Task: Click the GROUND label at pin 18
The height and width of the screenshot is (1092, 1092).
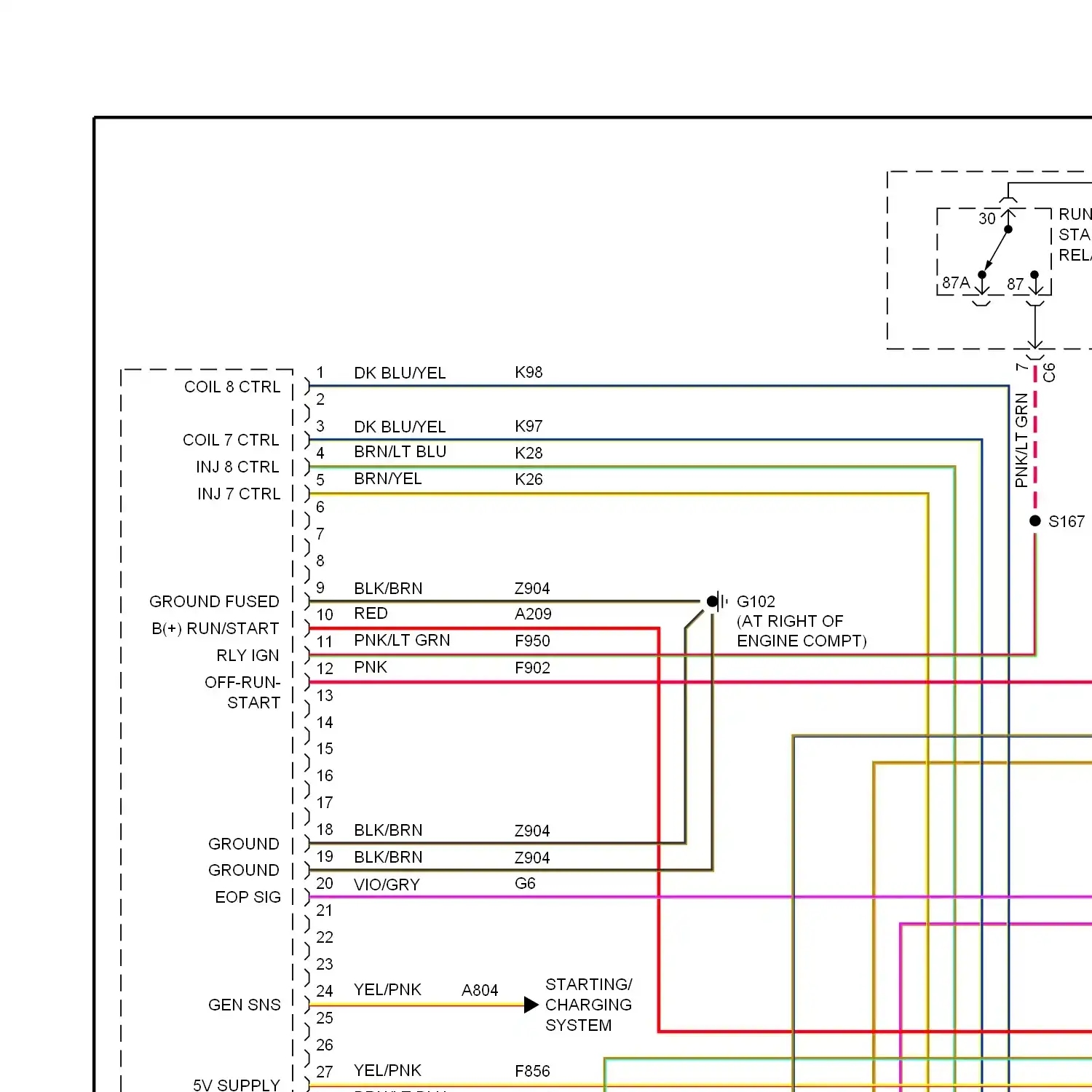Action: pyautogui.click(x=244, y=844)
